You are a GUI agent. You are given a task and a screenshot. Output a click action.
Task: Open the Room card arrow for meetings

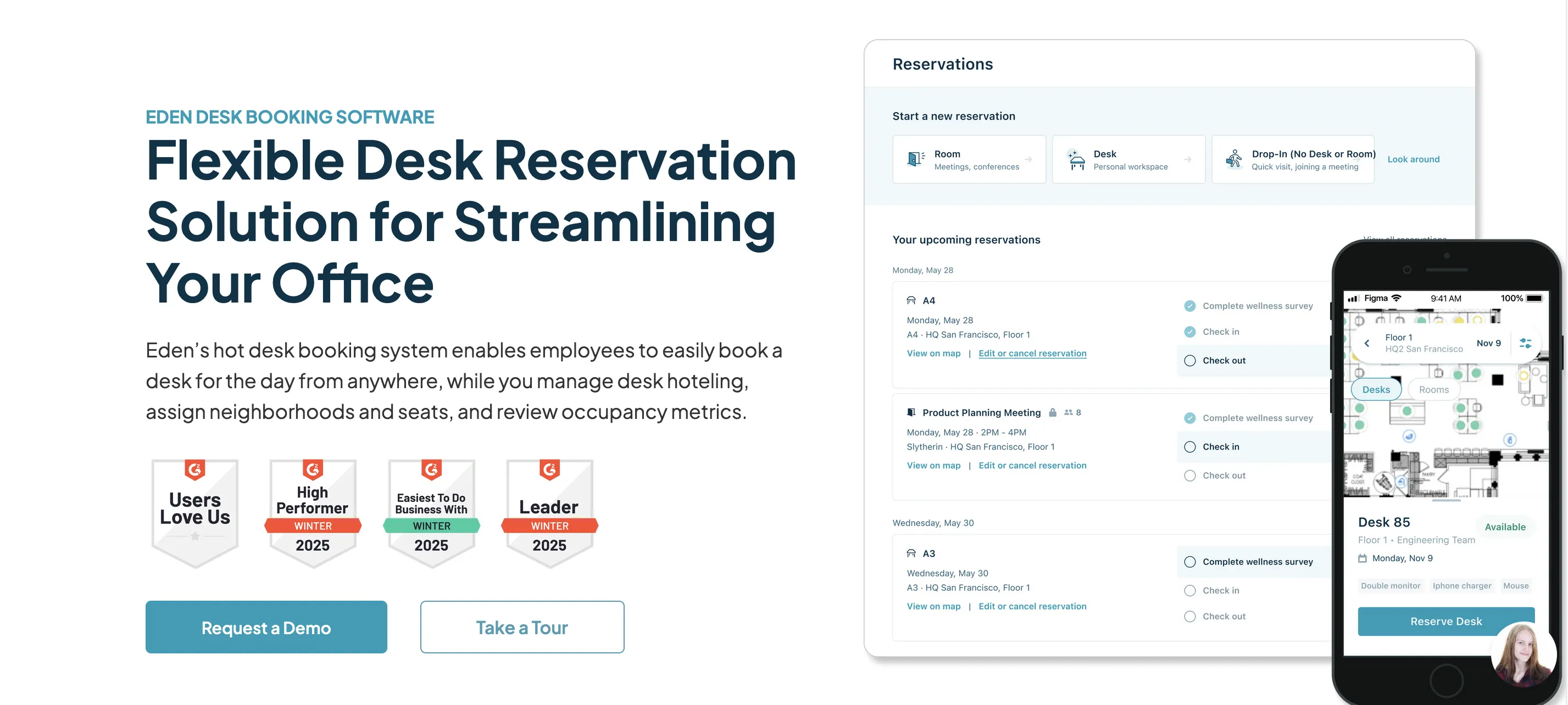pos(1028,159)
